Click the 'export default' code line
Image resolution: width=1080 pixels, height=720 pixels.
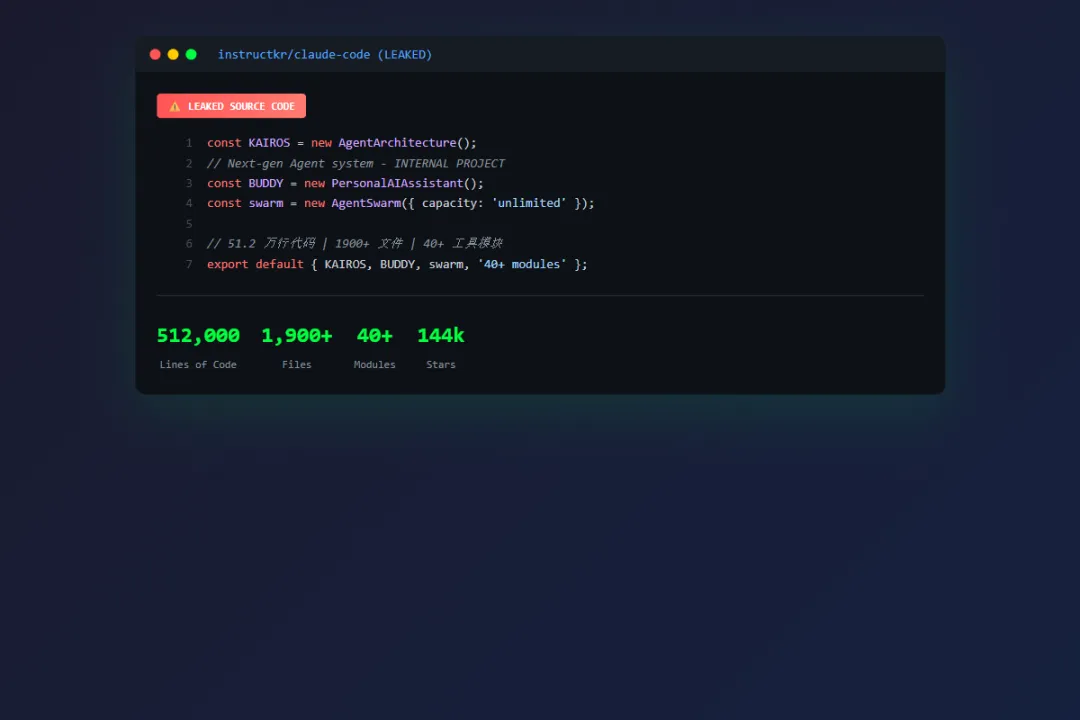(x=397, y=264)
